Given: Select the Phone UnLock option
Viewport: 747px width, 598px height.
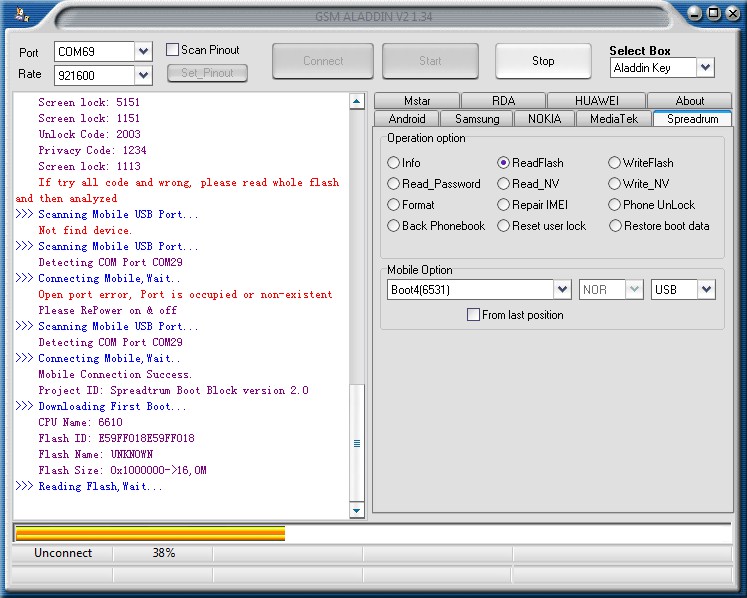Looking at the screenshot, I should pyautogui.click(x=615, y=205).
